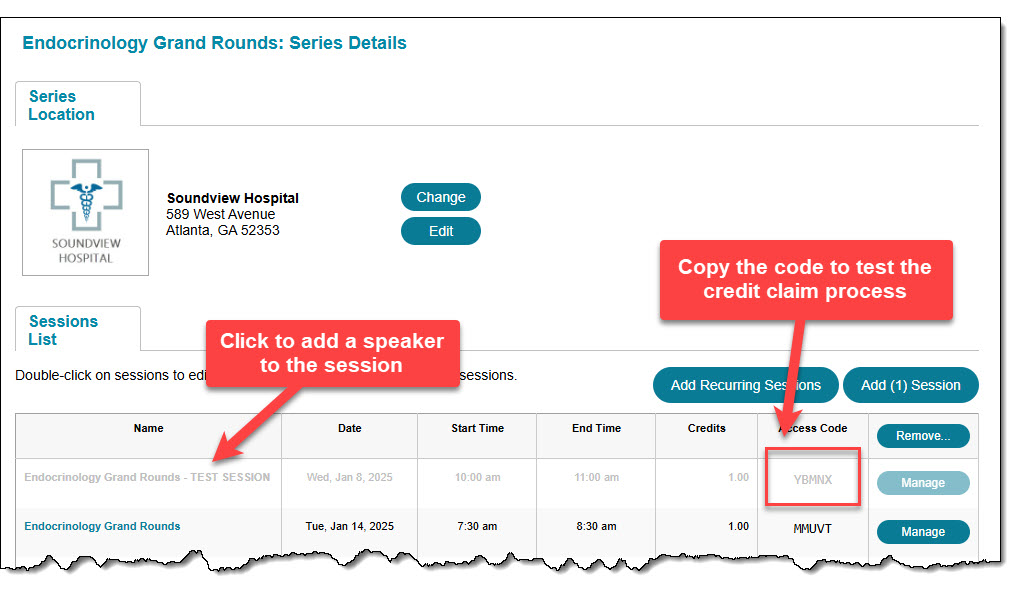Viewport: 1012px width, 592px height.
Task: Click the Edit location button
Action: click(x=441, y=231)
